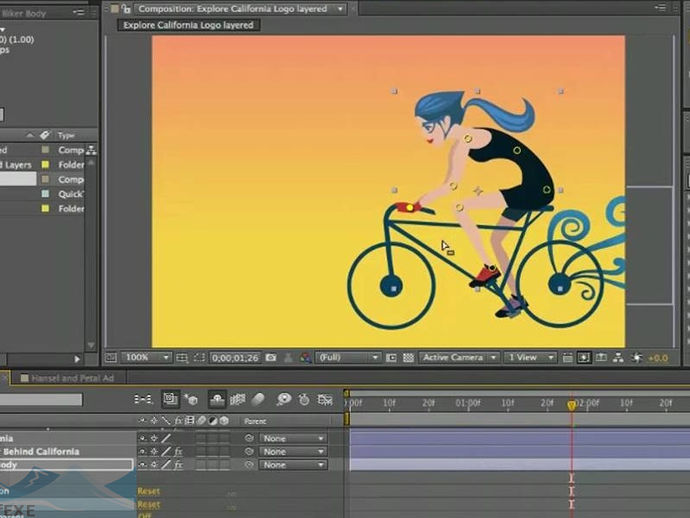Click fx column header icon in timeline

pos(178,421)
